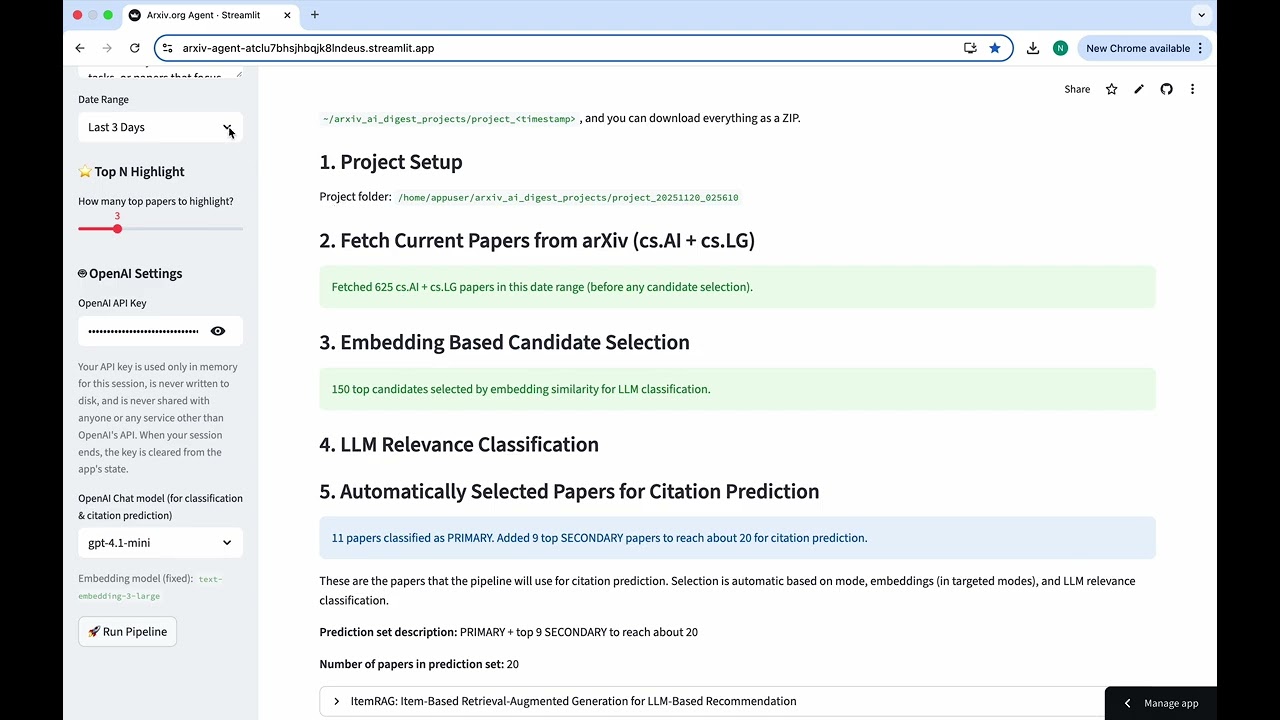Click the Fetched 625 papers message

click(737, 287)
